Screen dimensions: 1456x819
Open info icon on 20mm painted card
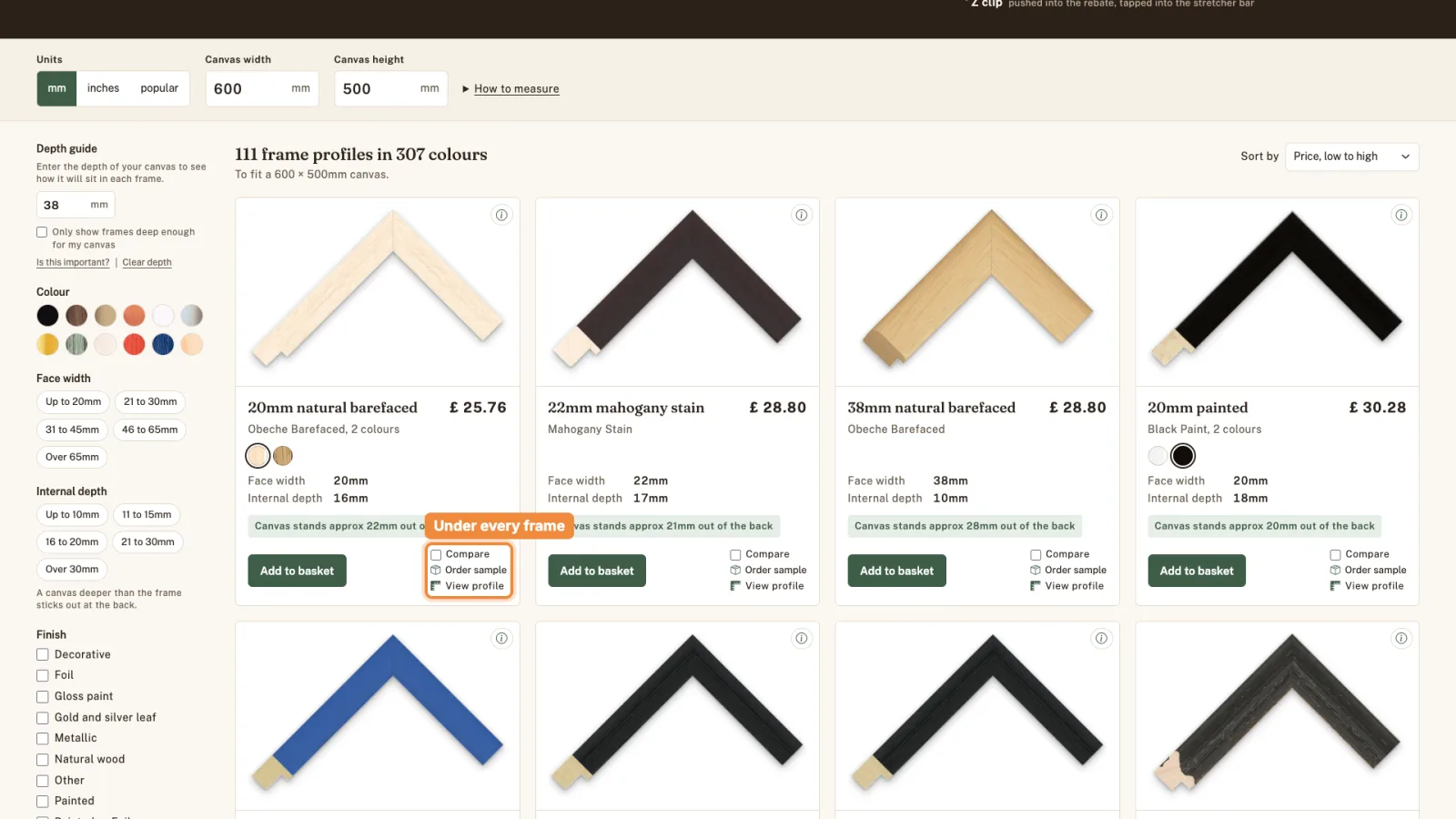coord(1401,216)
